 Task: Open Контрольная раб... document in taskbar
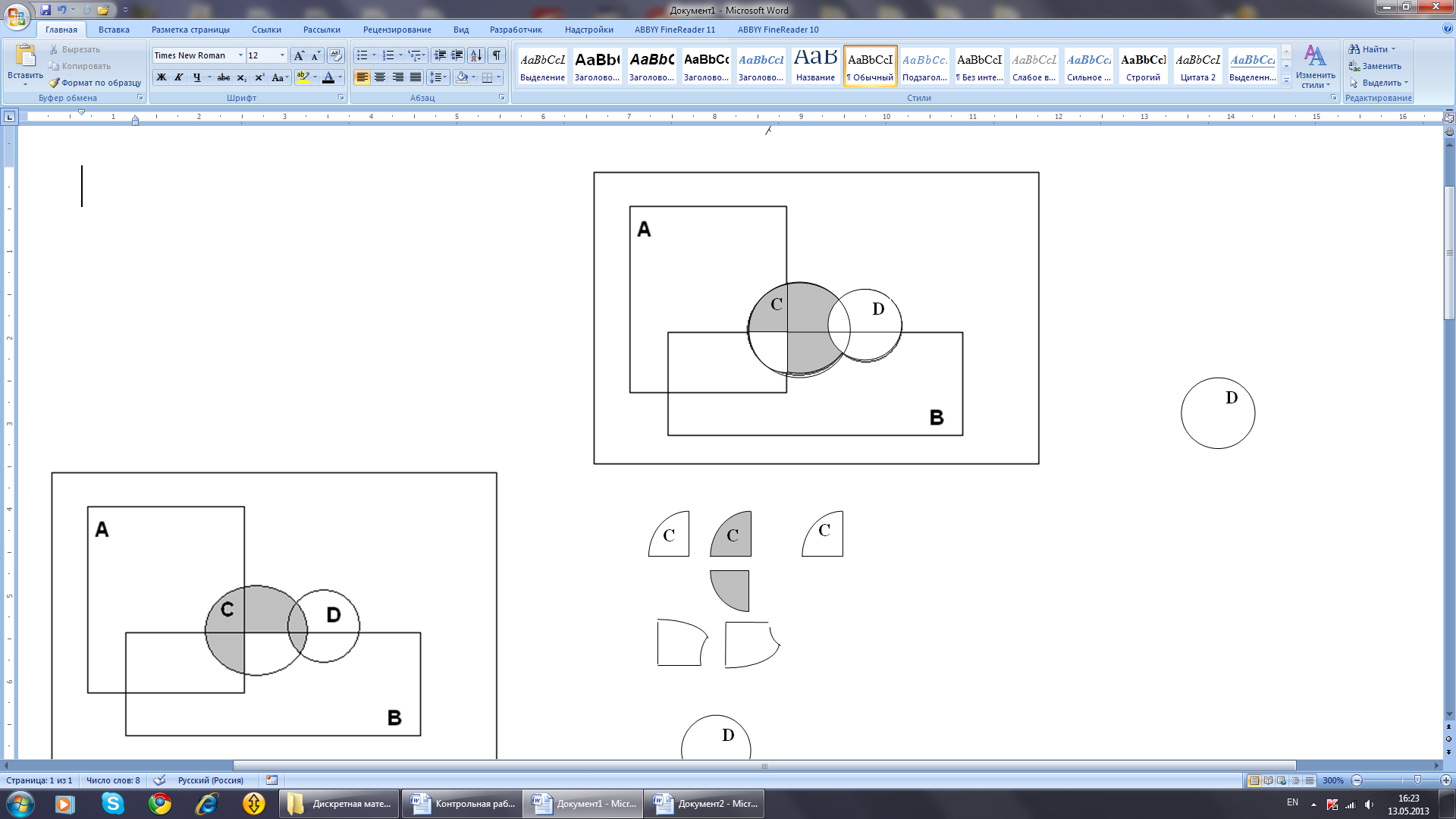(463, 803)
